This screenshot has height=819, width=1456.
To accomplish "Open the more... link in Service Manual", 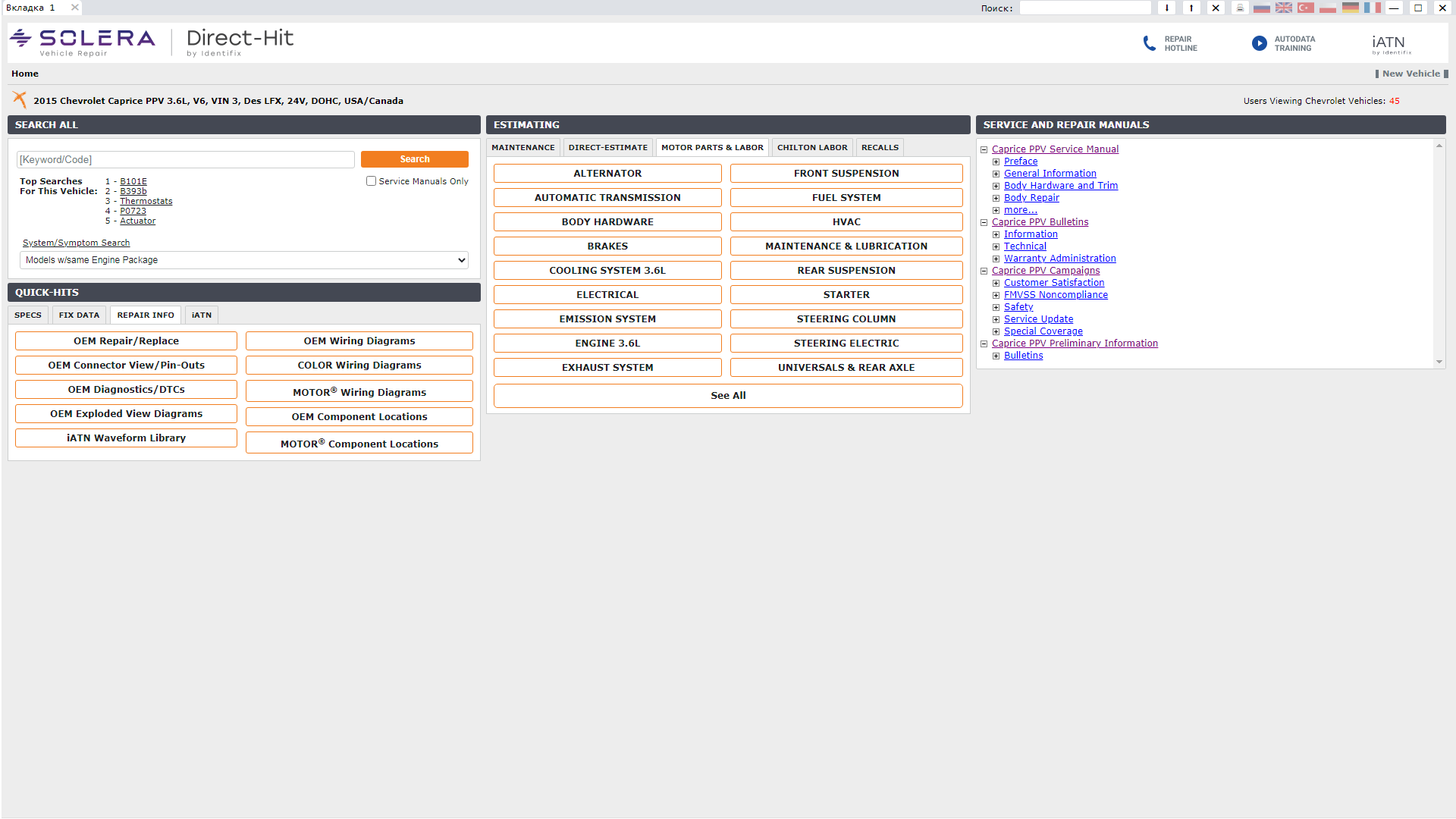I will pyautogui.click(x=1021, y=210).
